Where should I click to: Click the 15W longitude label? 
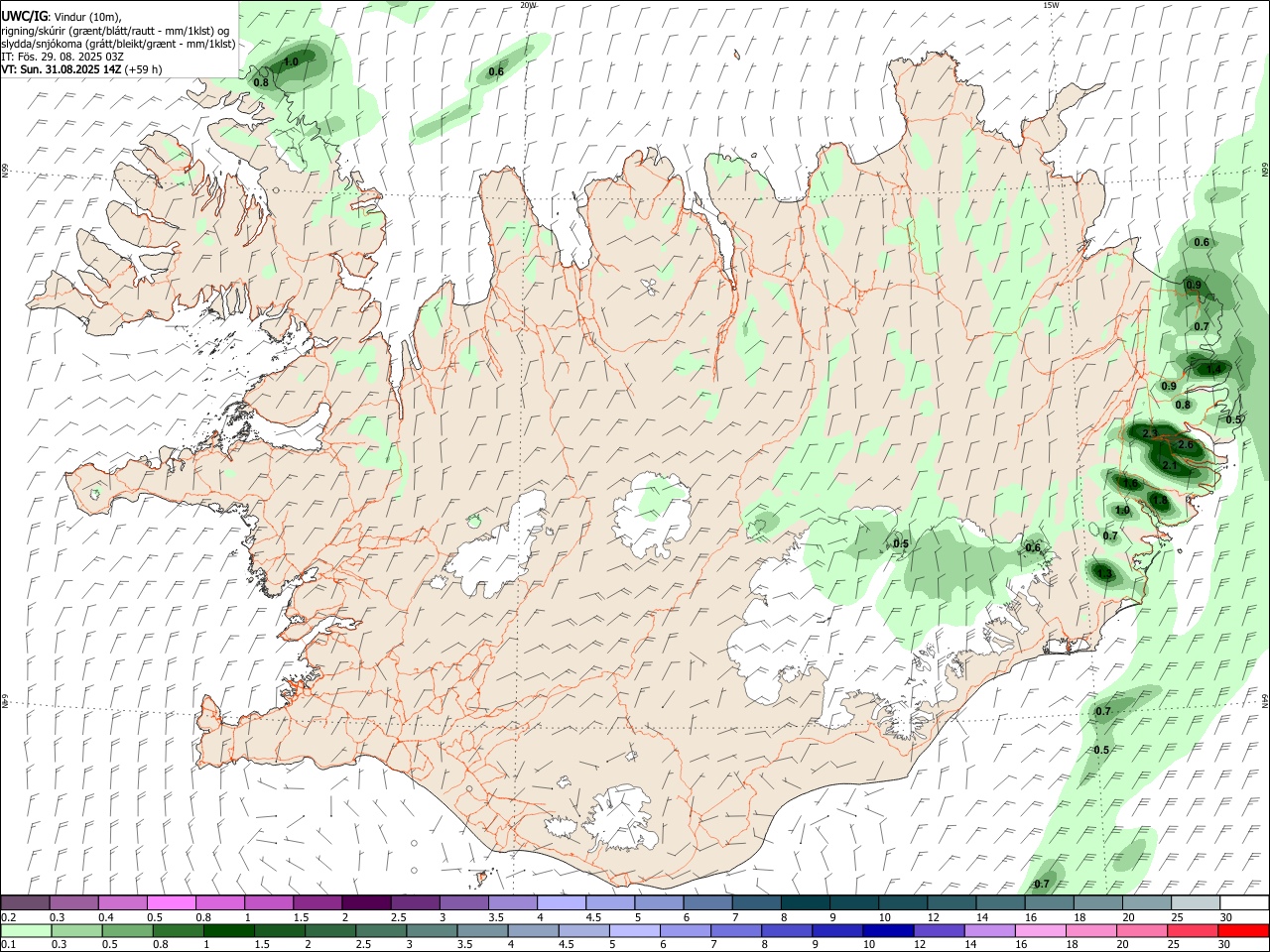pyautogui.click(x=1051, y=5)
